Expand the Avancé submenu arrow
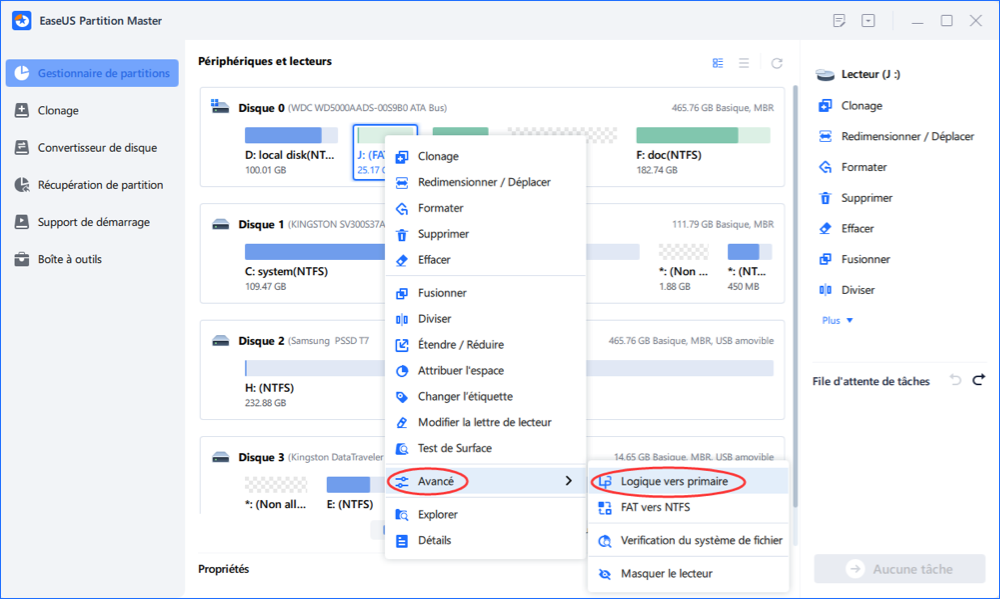This screenshot has width=1000, height=599. pyautogui.click(x=569, y=481)
